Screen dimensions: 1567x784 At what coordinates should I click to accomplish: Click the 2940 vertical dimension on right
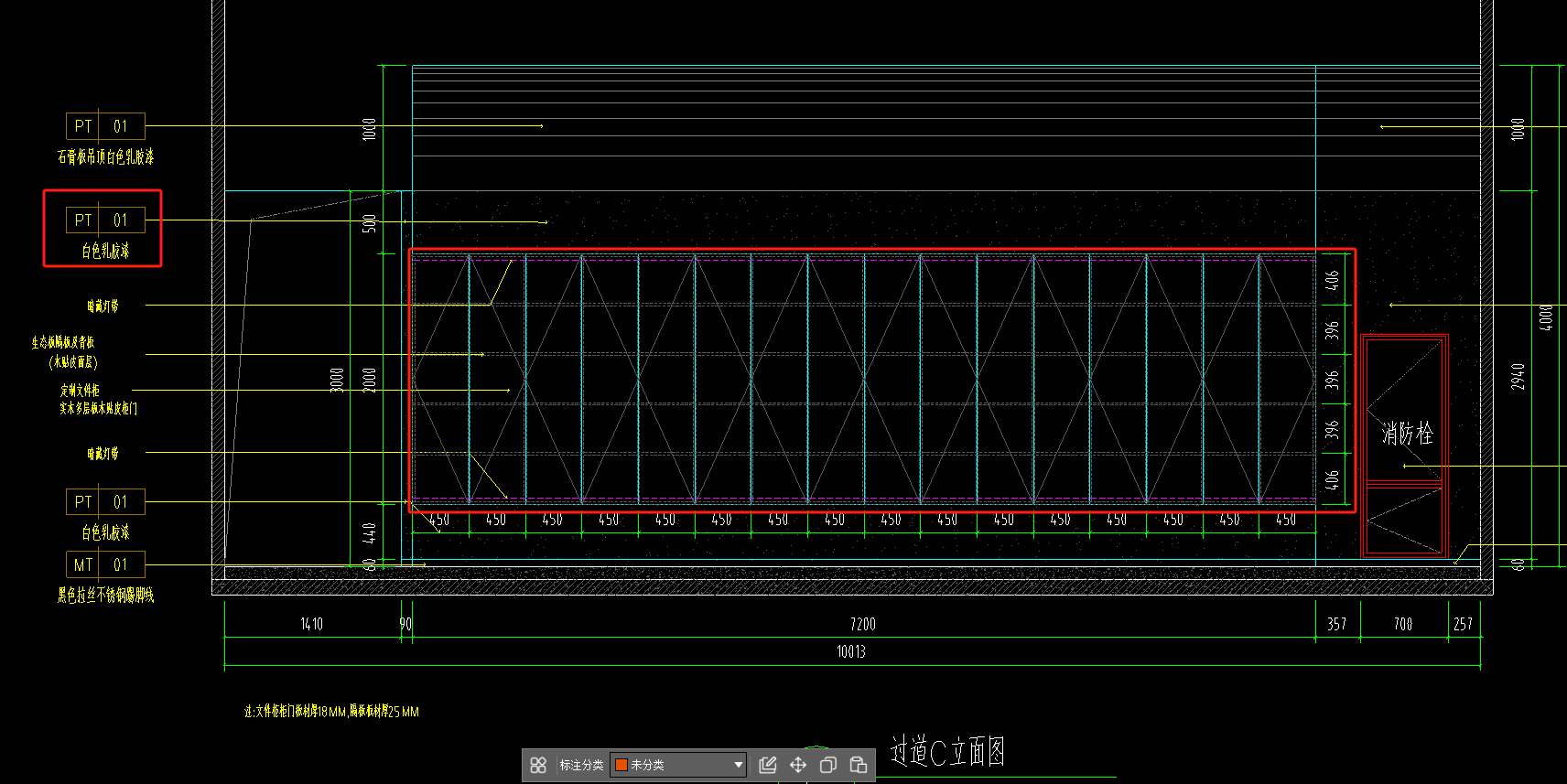(x=1518, y=376)
